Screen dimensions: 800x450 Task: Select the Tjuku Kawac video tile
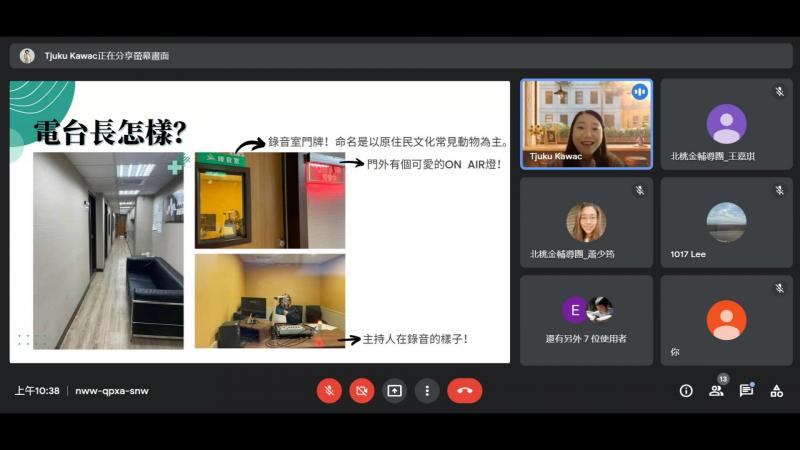click(x=586, y=124)
